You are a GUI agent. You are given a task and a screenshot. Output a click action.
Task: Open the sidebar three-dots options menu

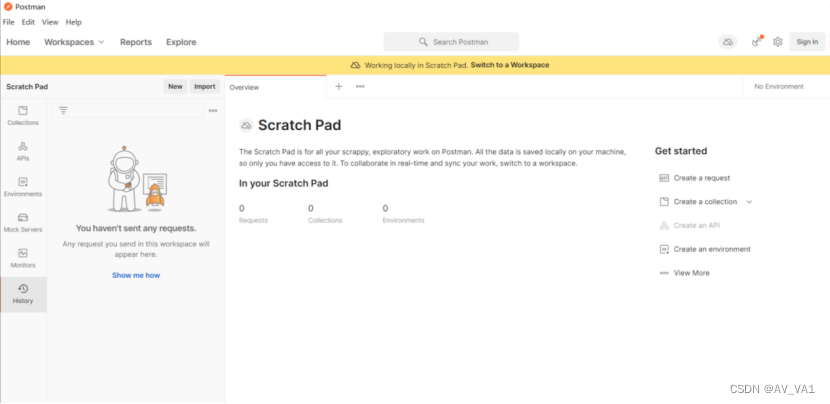point(213,111)
